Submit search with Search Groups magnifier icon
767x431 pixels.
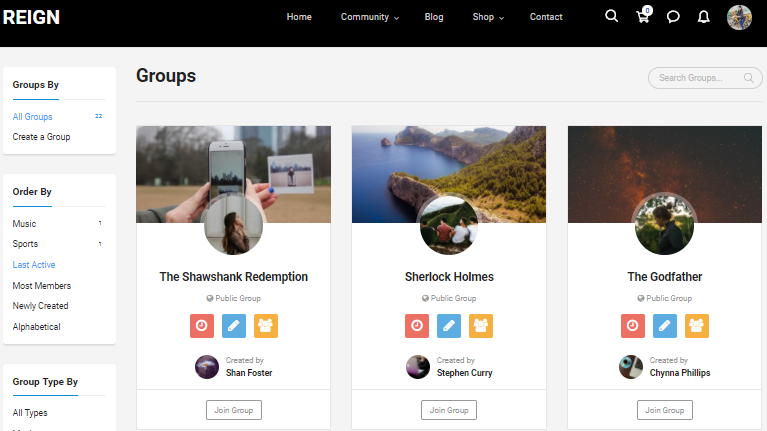coord(748,78)
